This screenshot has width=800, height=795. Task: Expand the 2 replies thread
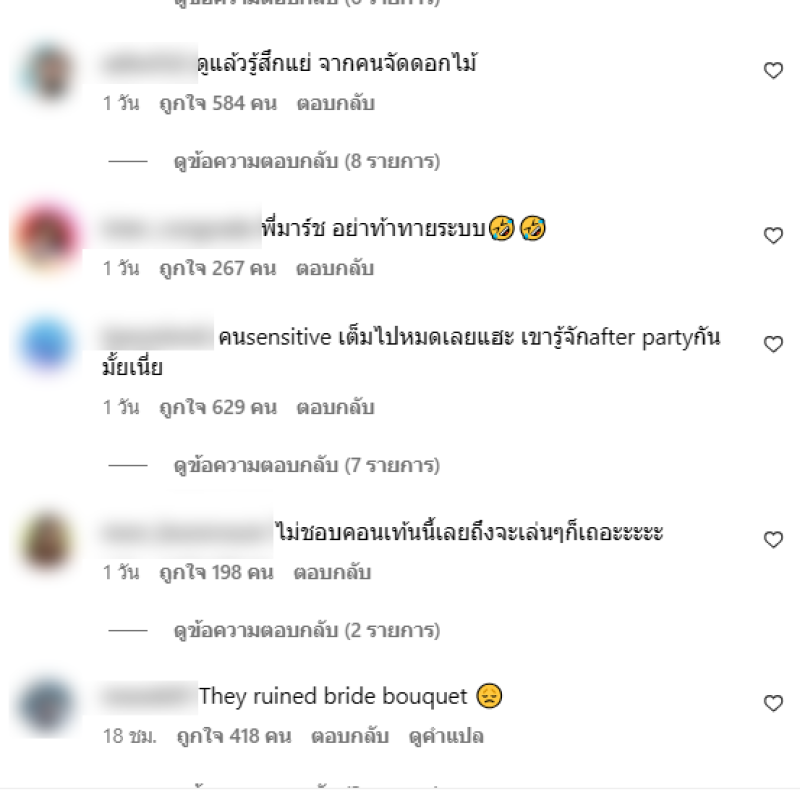pyautogui.click(x=307, y=631)
